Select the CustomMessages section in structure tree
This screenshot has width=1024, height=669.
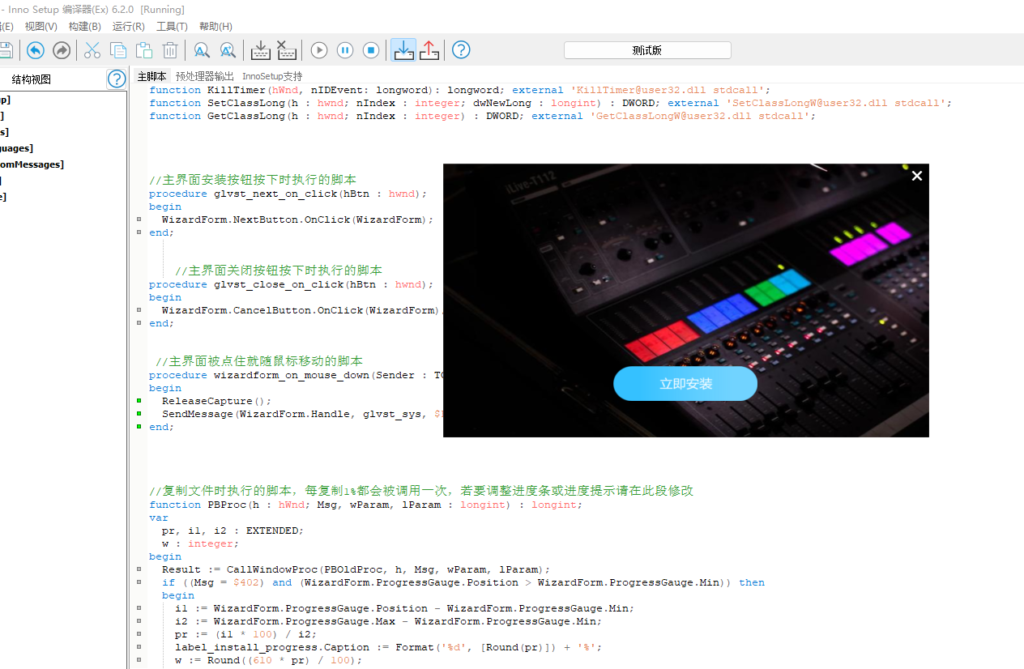[x=32, y=164]
